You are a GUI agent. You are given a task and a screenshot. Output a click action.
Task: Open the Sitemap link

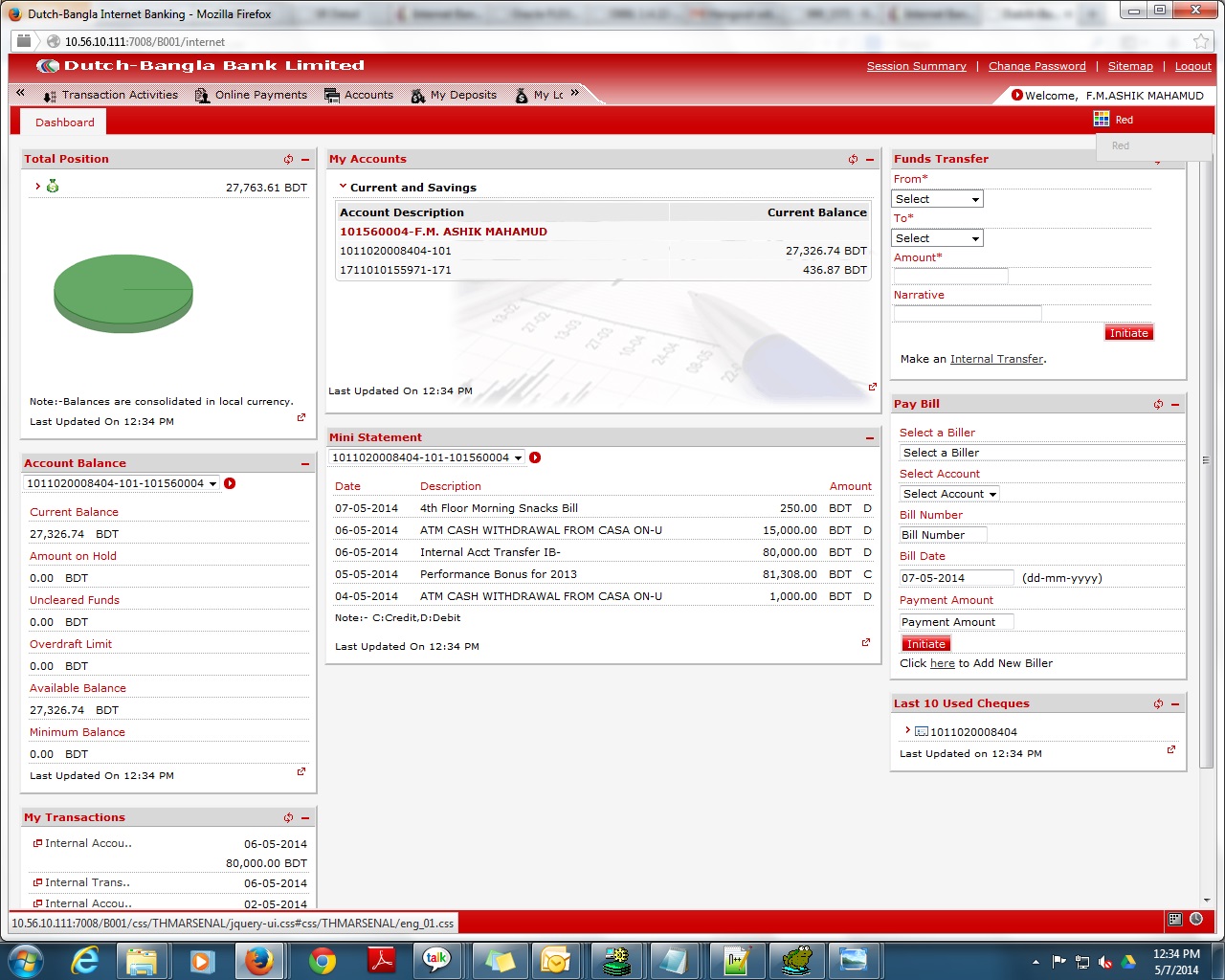[x=1130, y=66]
